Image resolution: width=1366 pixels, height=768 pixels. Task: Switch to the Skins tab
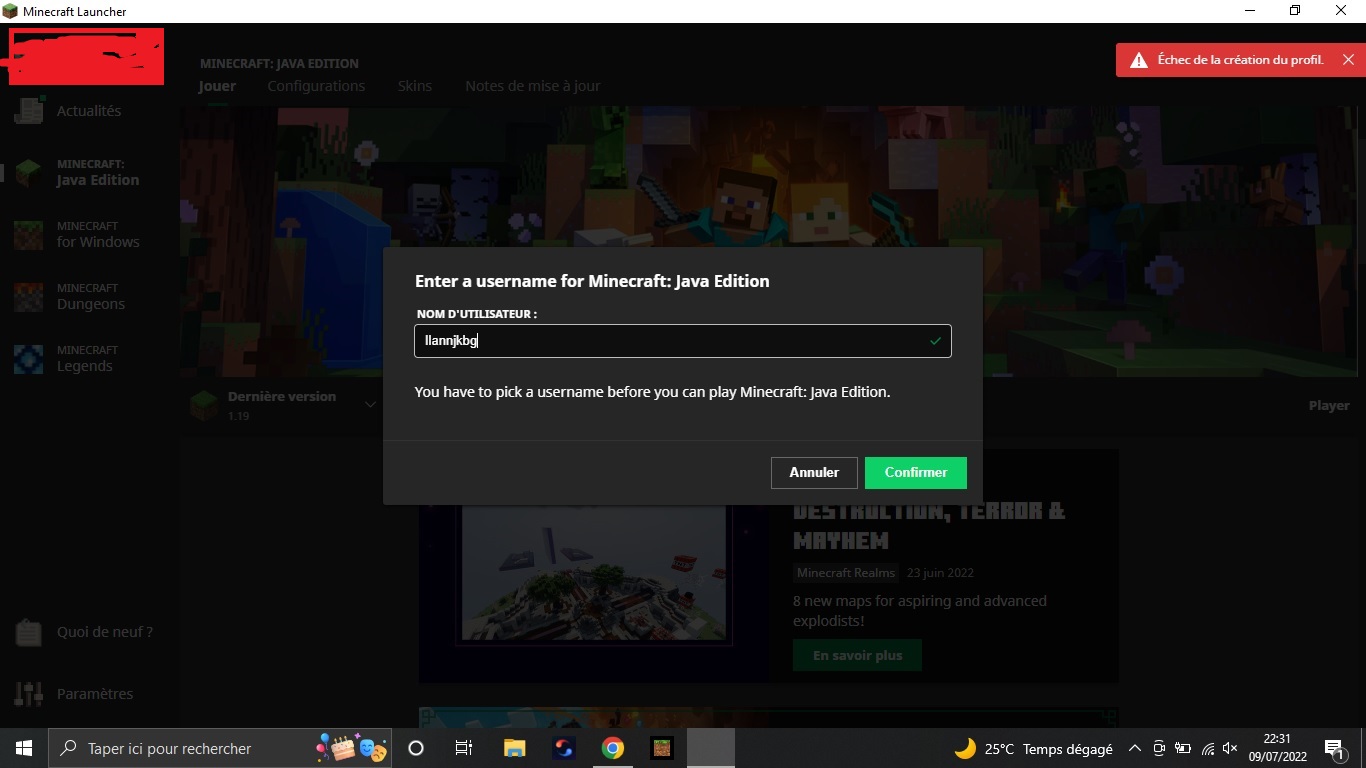[415, 86]
